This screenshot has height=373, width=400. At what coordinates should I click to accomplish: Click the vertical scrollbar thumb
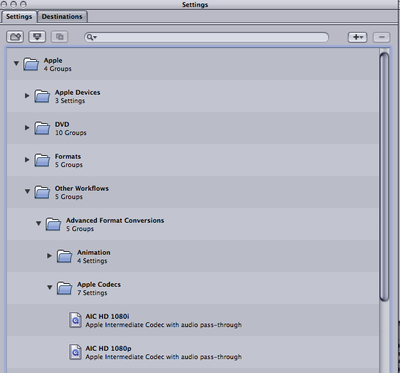click(384, 177)
